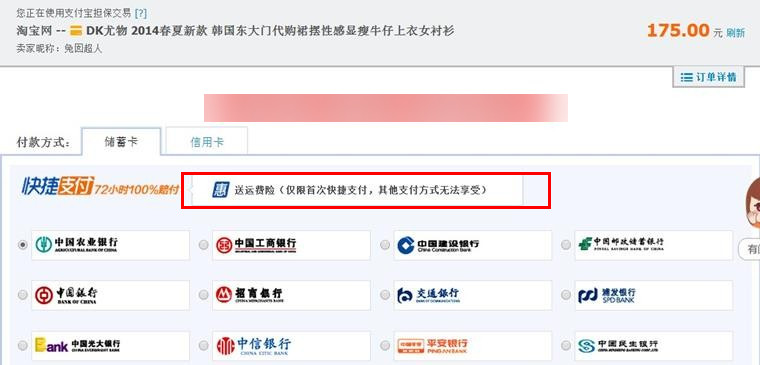This screenshot has width=760, height=365.
Task: Click the 刷新 refresh link
Action: (x=735, y=33)
